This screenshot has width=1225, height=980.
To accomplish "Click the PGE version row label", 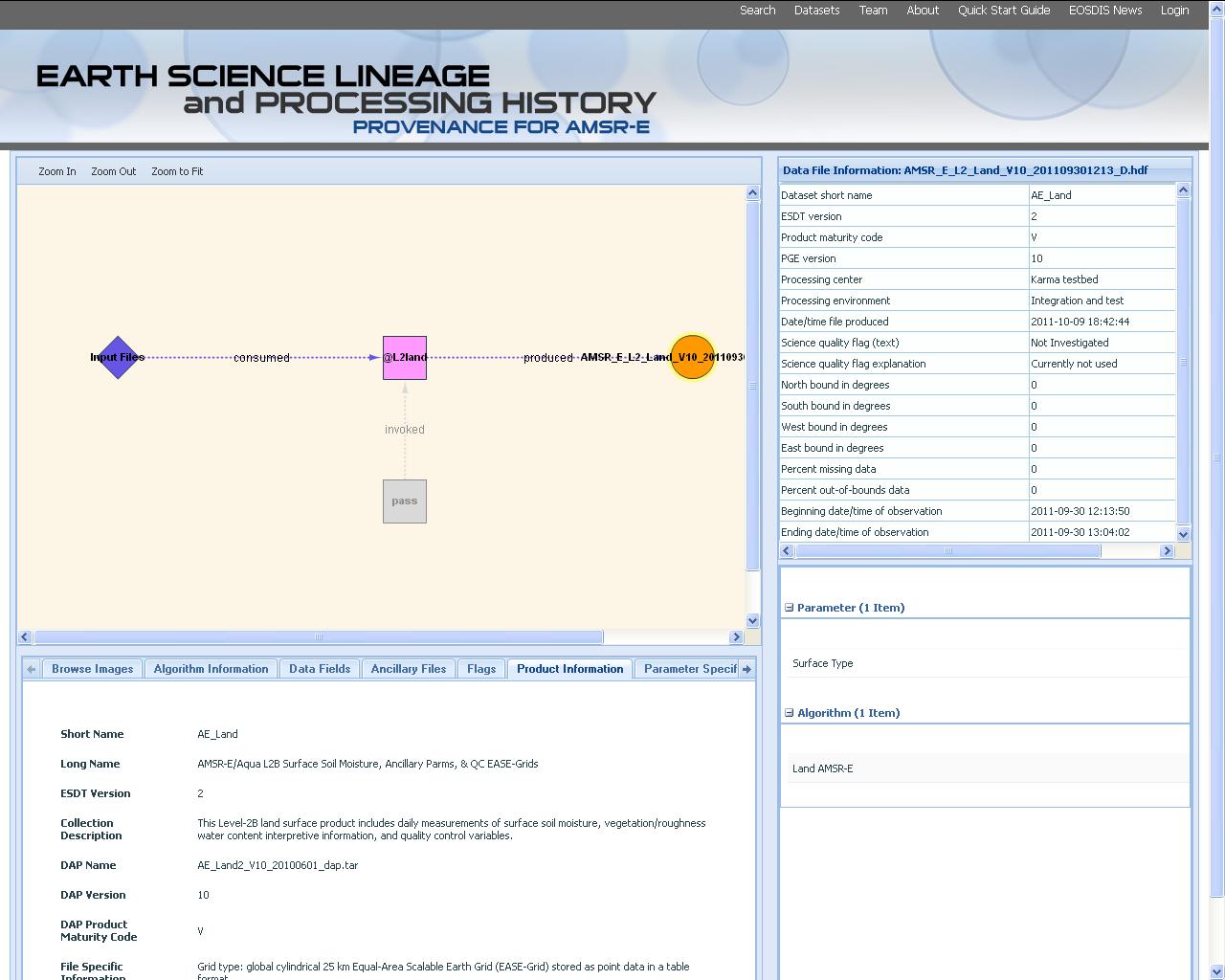I will (809, 258).
